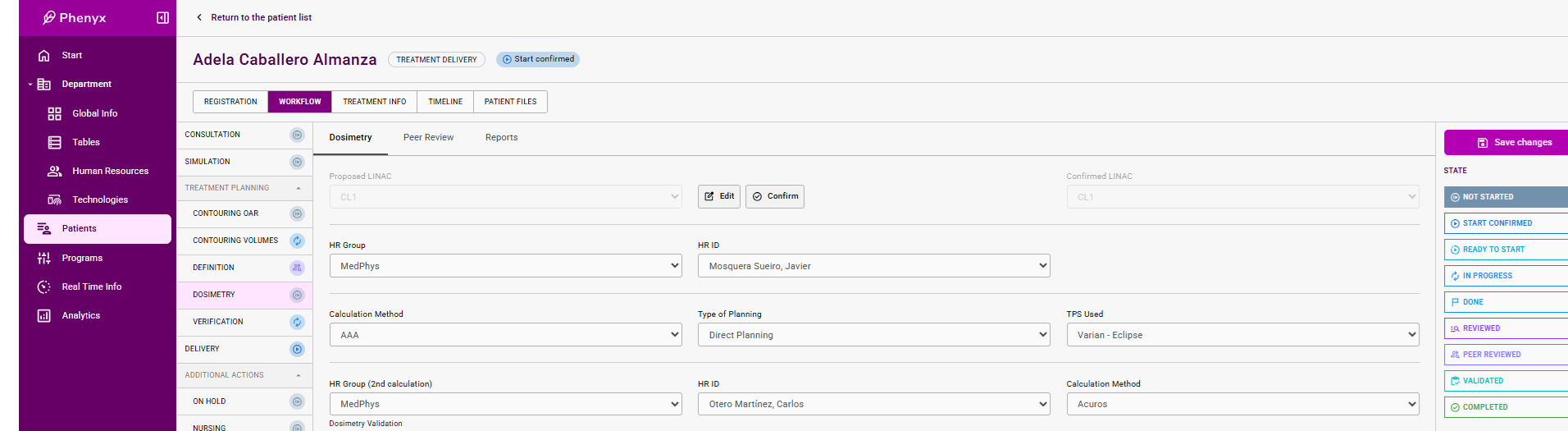Collapse the sidebar using the panel icon
The width and height of the screenshot is (1568, 431).
162,18
